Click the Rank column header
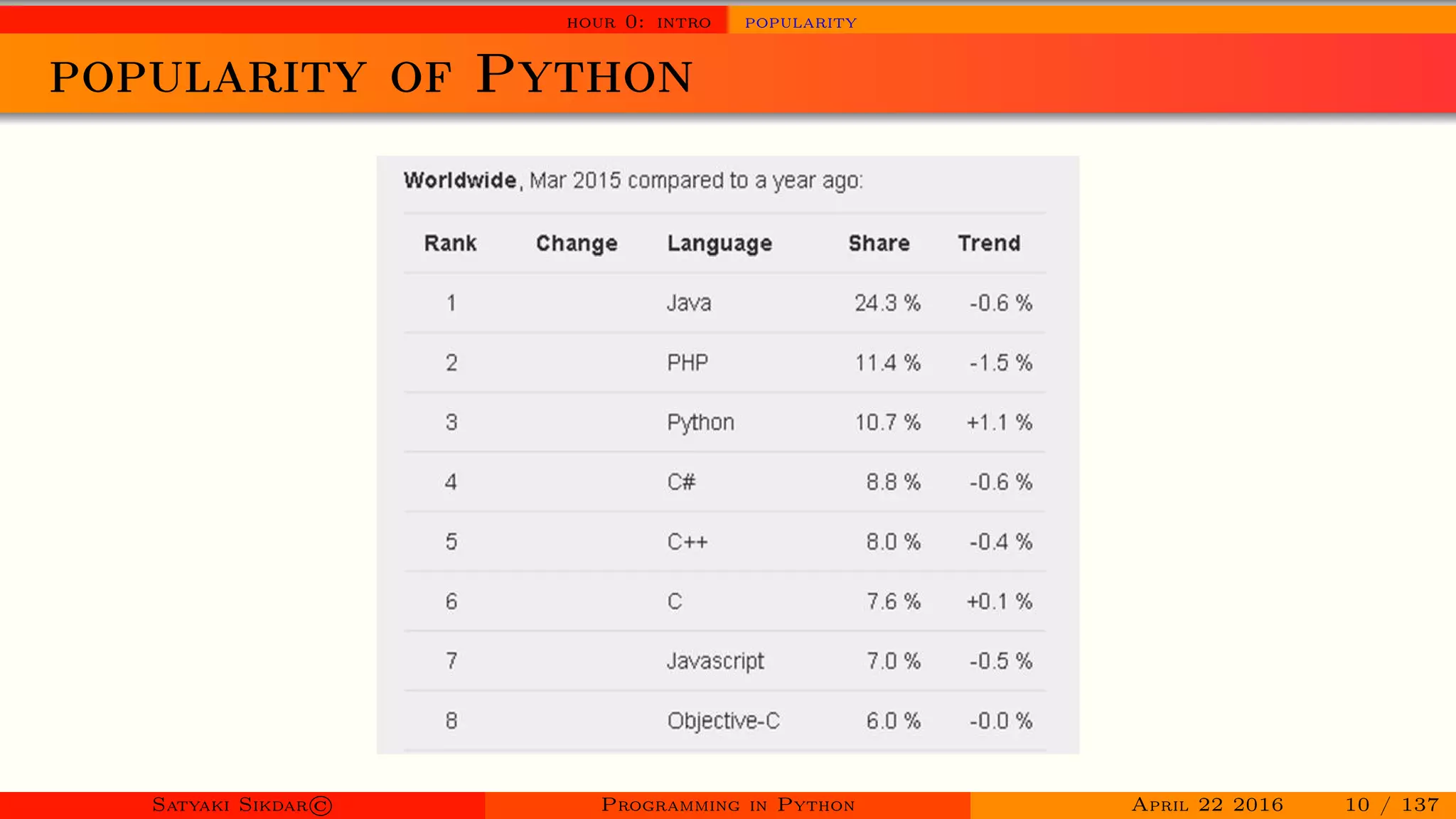This screenshot has width=1456, height=819. pos(450,243)
